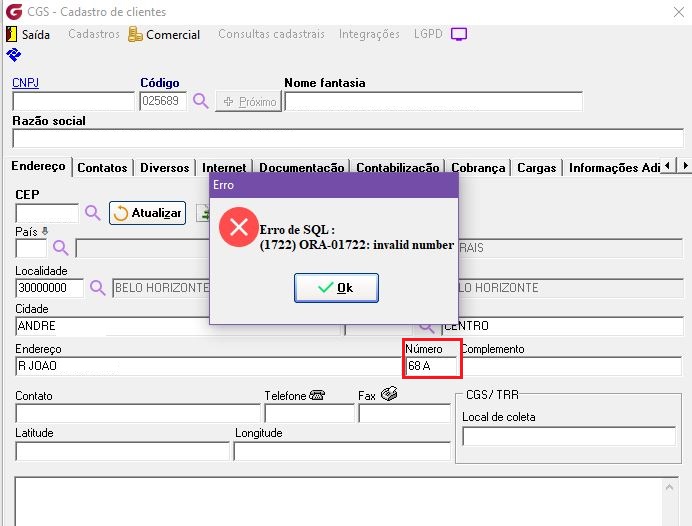
Task: Click the Erro dialog title bar
Action: (x=334, y=185)
